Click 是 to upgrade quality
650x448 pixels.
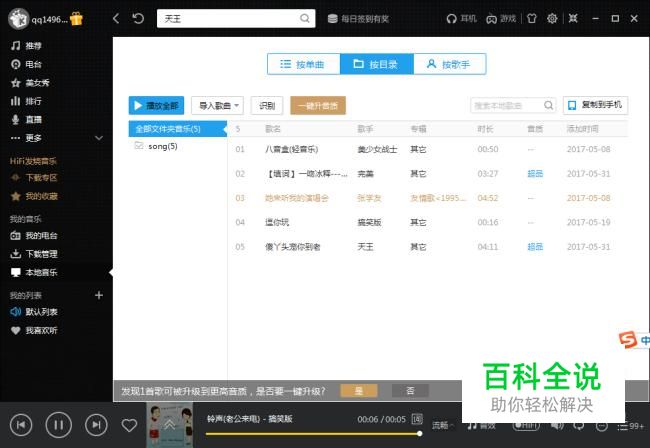click(359, 390)
